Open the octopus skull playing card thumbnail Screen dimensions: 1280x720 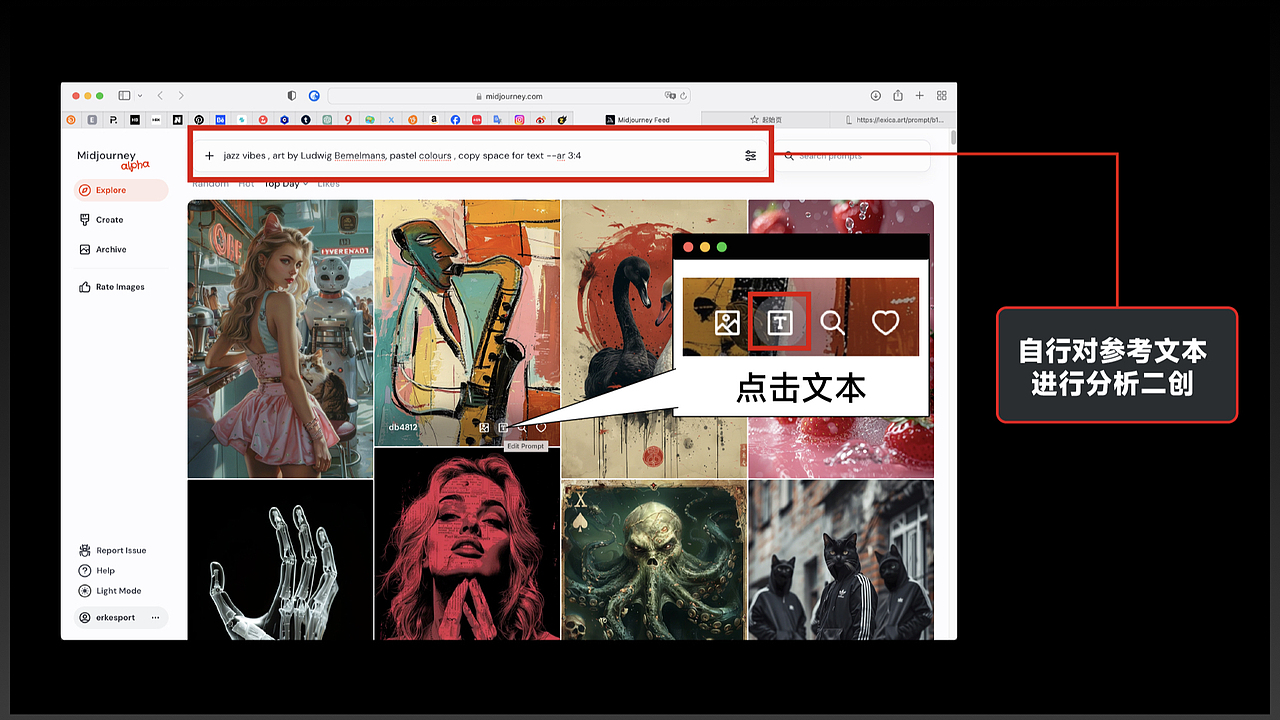(654, 560)
